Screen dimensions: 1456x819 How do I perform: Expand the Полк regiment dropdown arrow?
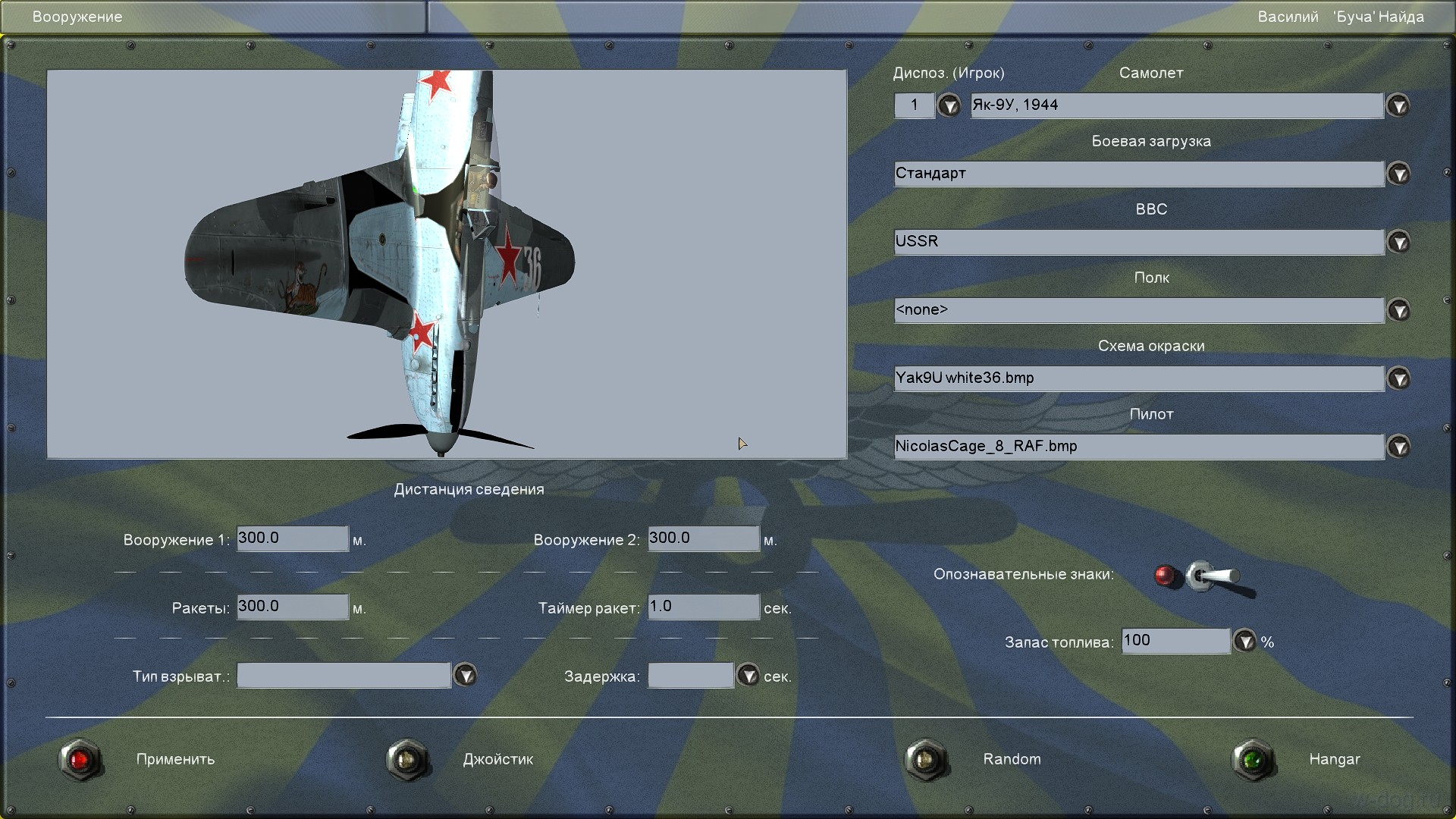click(1398, 310)
